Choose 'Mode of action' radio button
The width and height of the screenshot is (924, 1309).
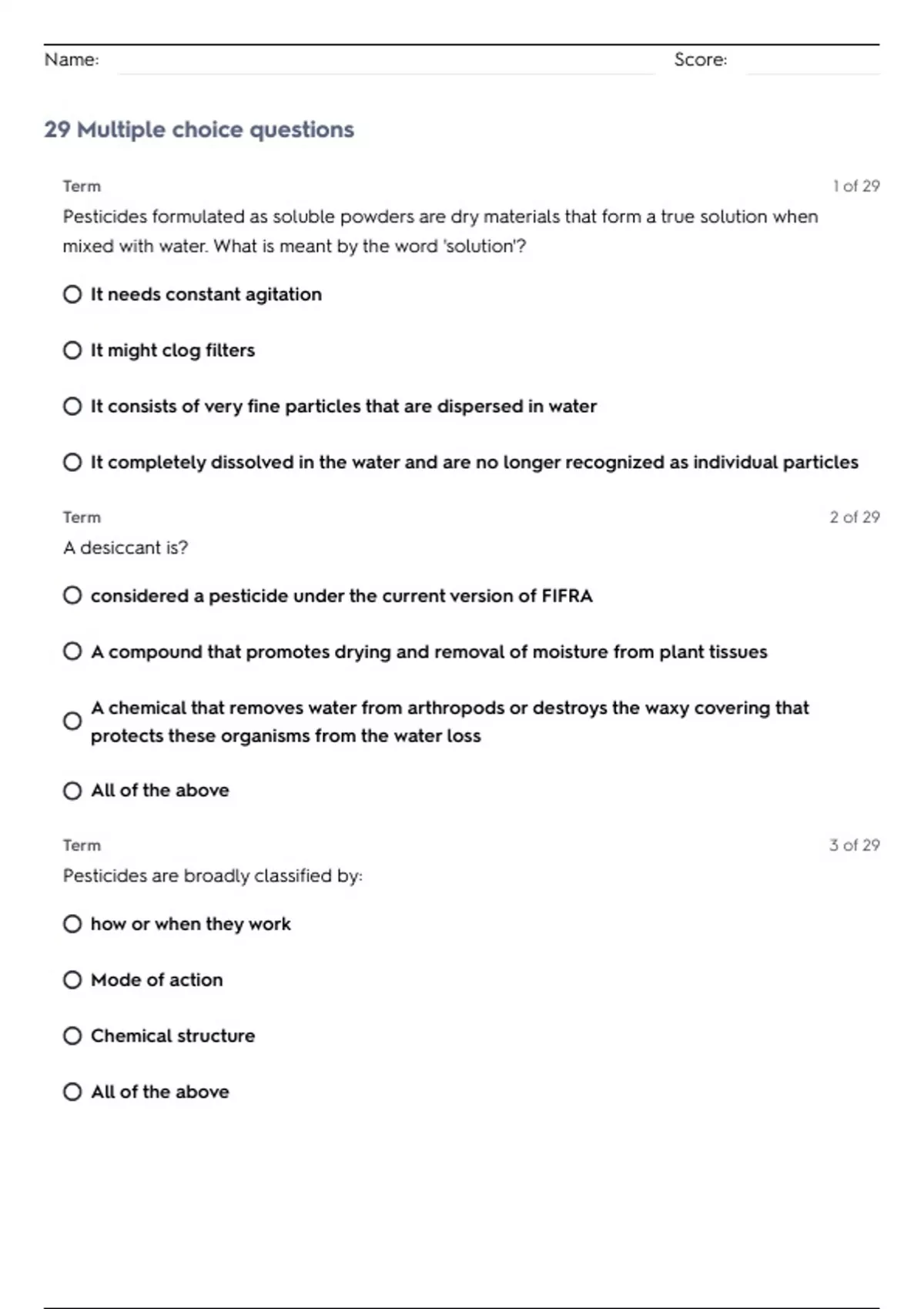(x=72, y=979)
